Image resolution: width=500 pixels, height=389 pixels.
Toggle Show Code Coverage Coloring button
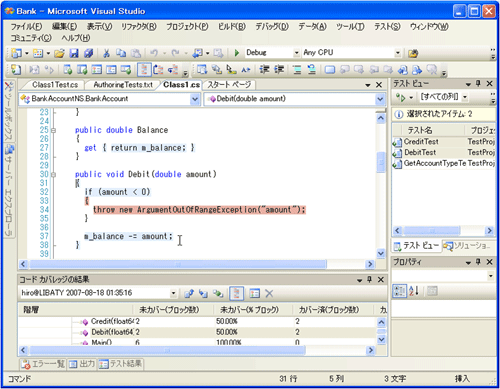(x=237, y=293)
